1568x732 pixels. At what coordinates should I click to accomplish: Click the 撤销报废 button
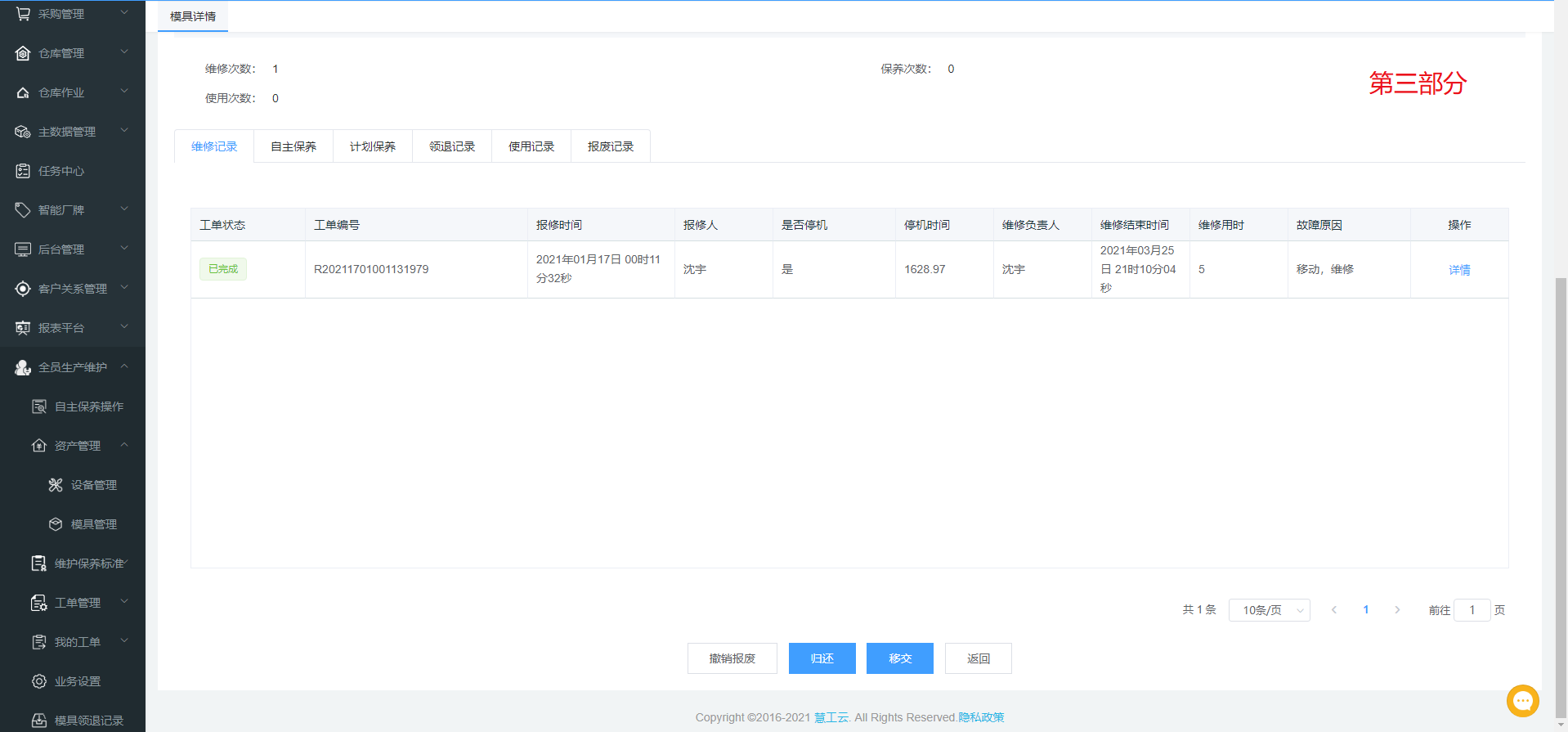(x=732, y=658)
